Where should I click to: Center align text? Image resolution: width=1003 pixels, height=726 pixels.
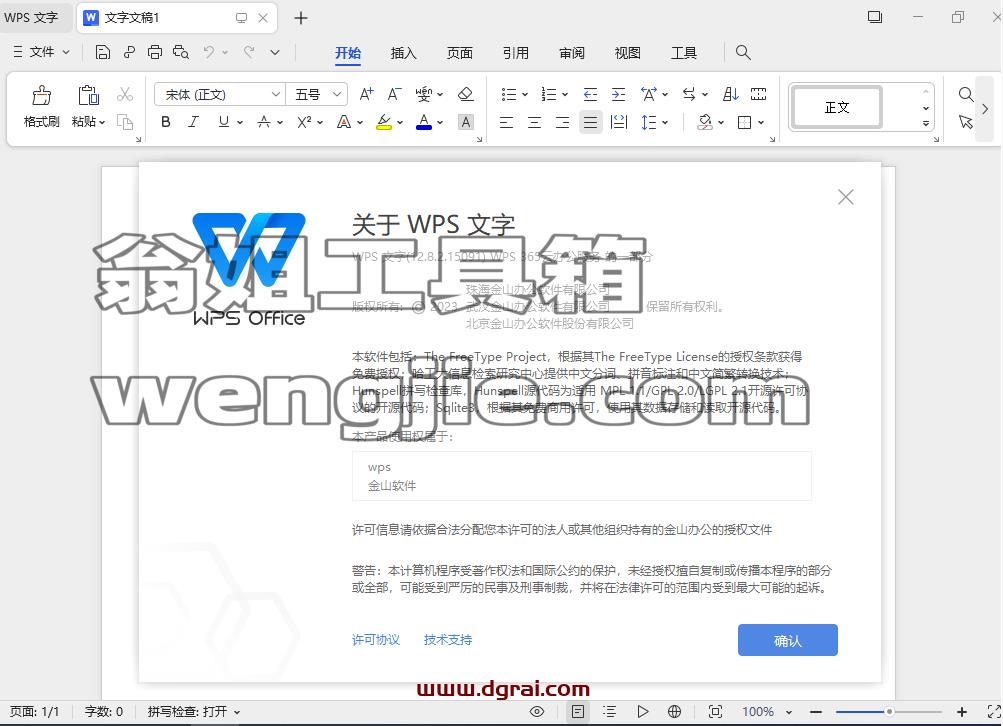(x=534, y=122)
